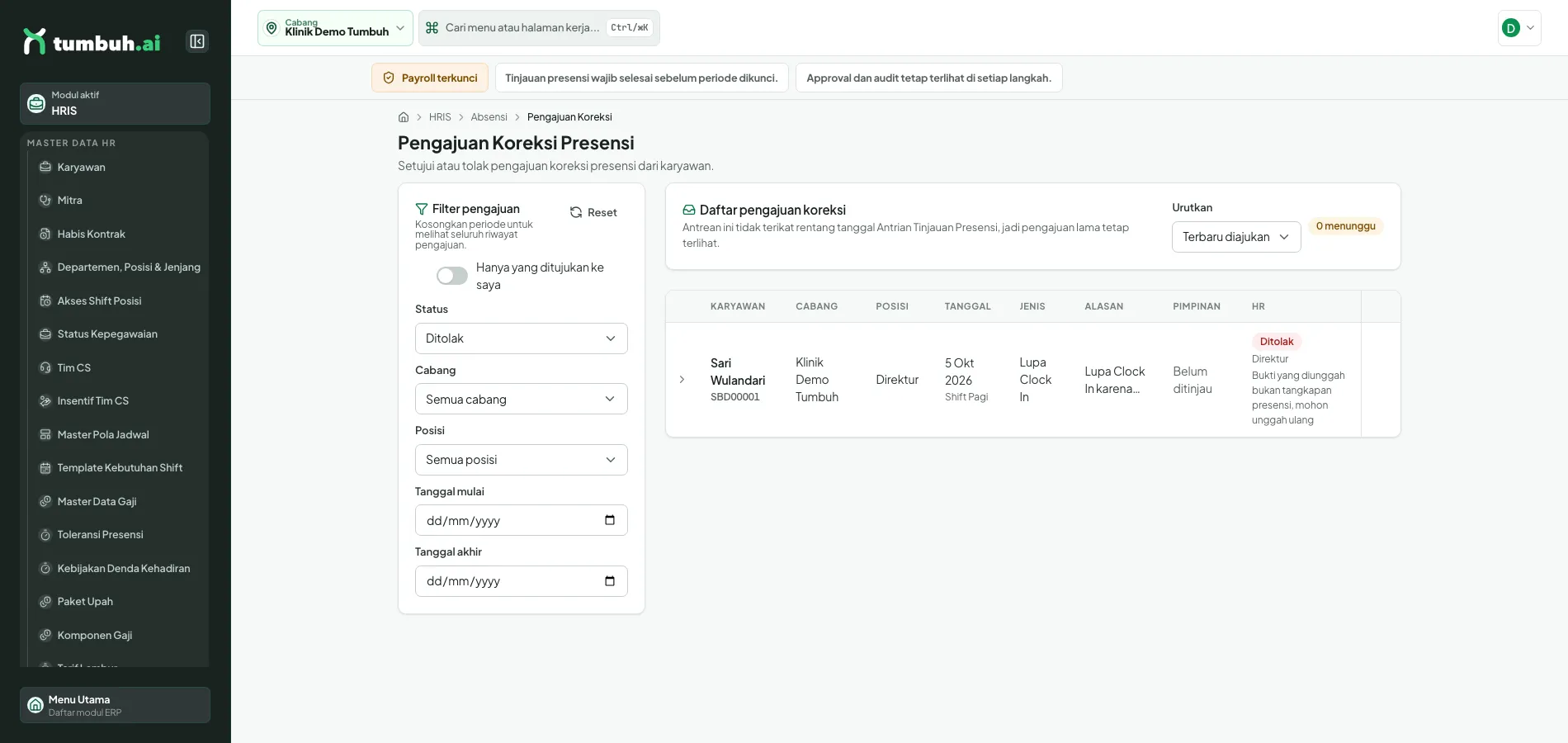Click the Tanggal akhir date field
1568x743 pixels.
[522, 581]
